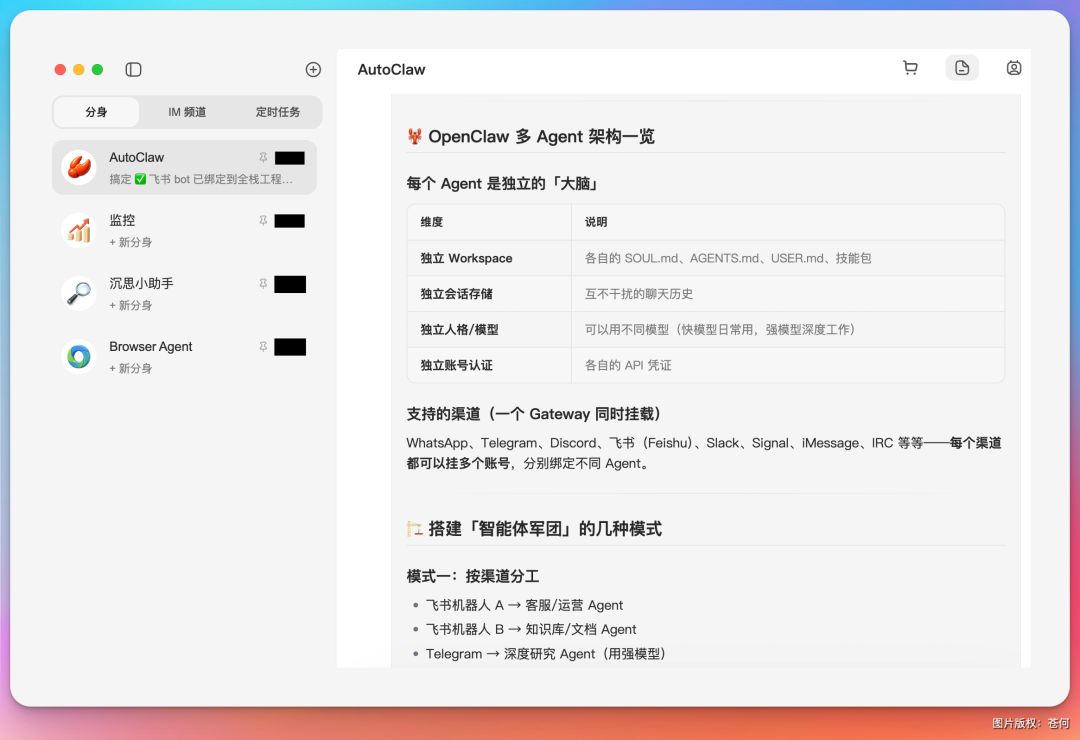This screenshot has height=740, width=1080.
Task: Click the 沉思小助手 magnifier avatar
Action: pyautogui.click(x=78, y=293)
